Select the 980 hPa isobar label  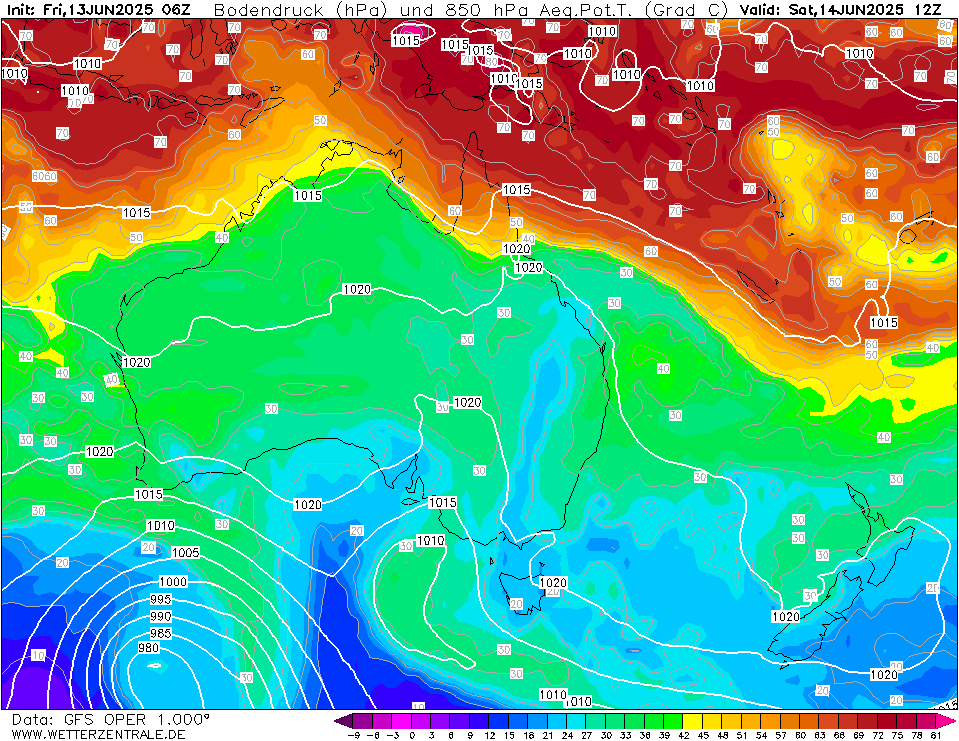pyautogui.click(x=148, y=647)
